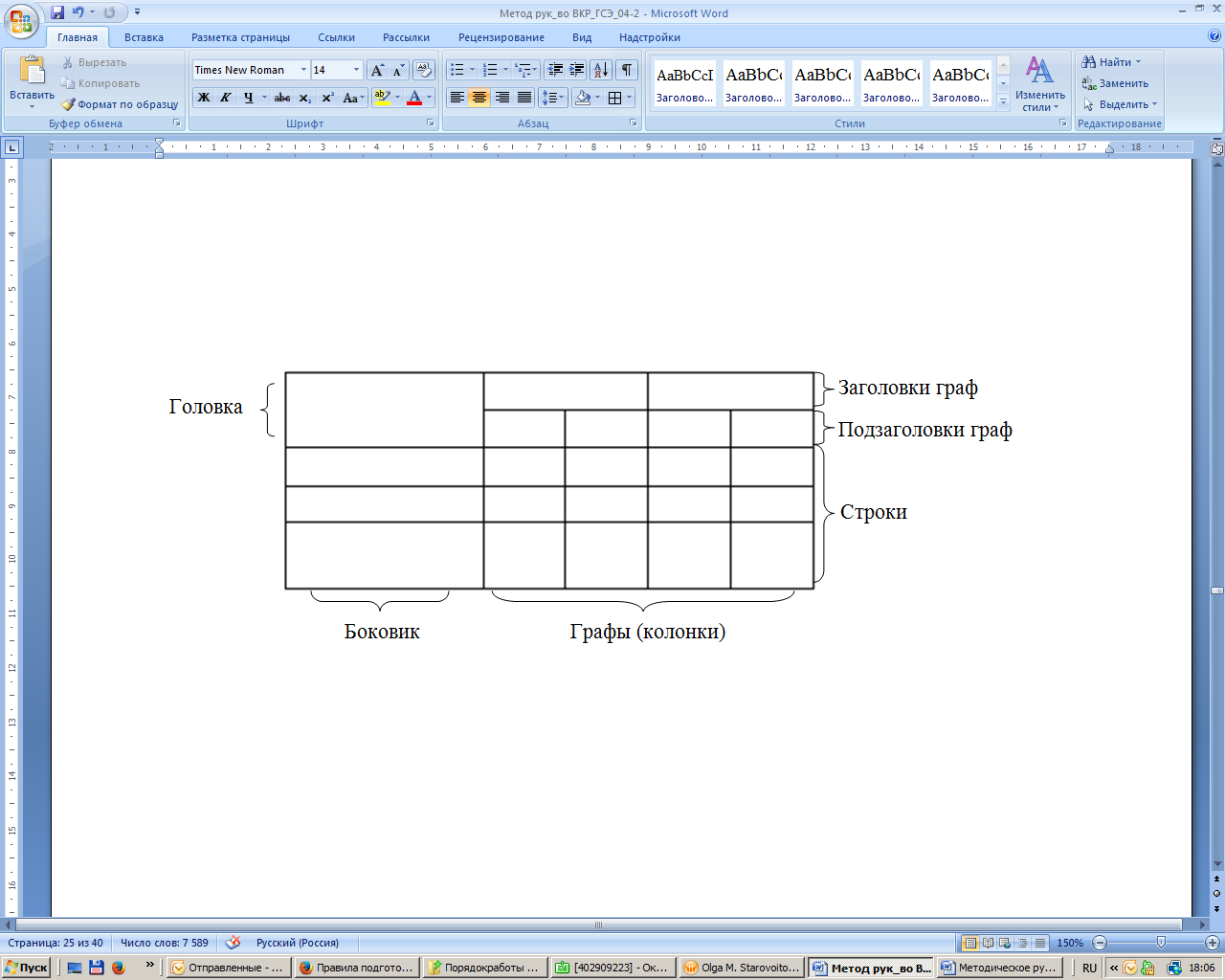
Task: Open the Выделить selection menu
Action: coord(1120,104)
